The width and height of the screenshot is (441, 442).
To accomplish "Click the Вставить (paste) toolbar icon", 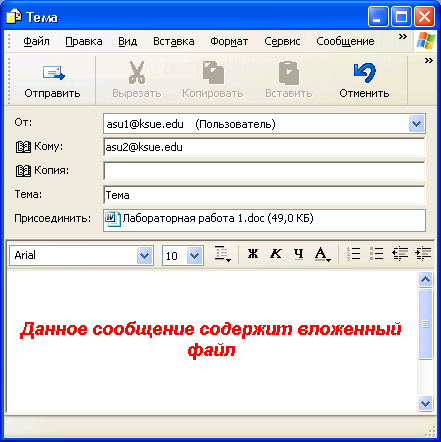I will coord(289,72).
